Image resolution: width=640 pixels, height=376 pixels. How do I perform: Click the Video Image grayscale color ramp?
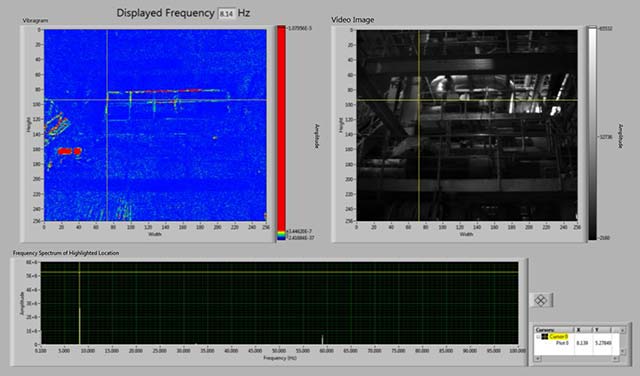(592, 133)
